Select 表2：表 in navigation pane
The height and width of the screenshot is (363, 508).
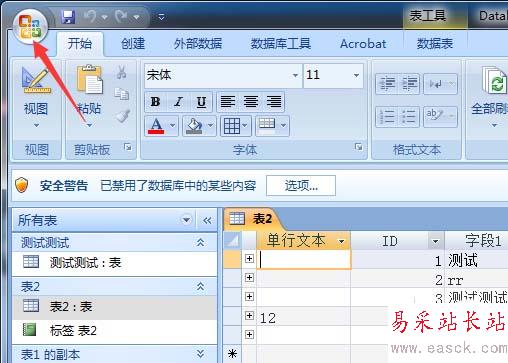click(x=115, y=307)
